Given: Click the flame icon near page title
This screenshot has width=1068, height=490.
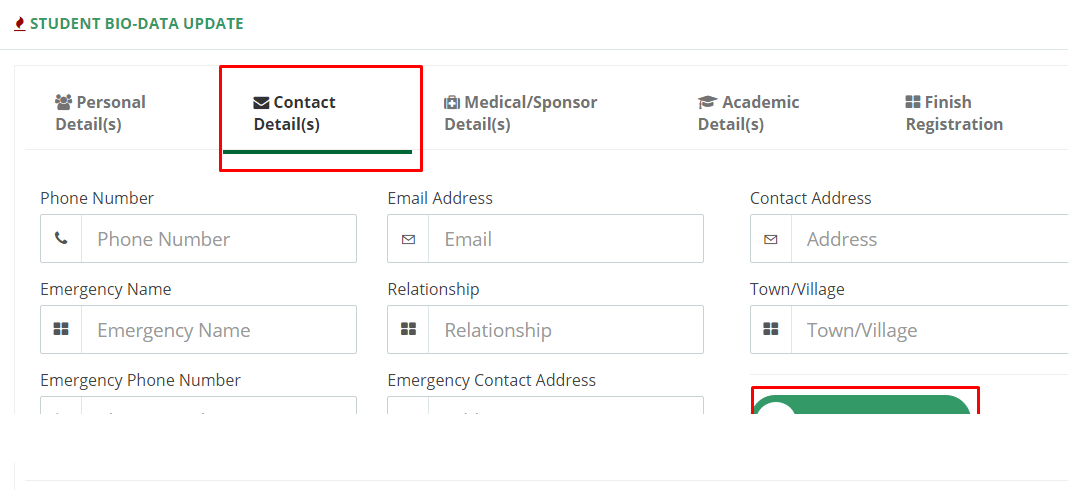Looking at the screenshot, I should (20, 24).
